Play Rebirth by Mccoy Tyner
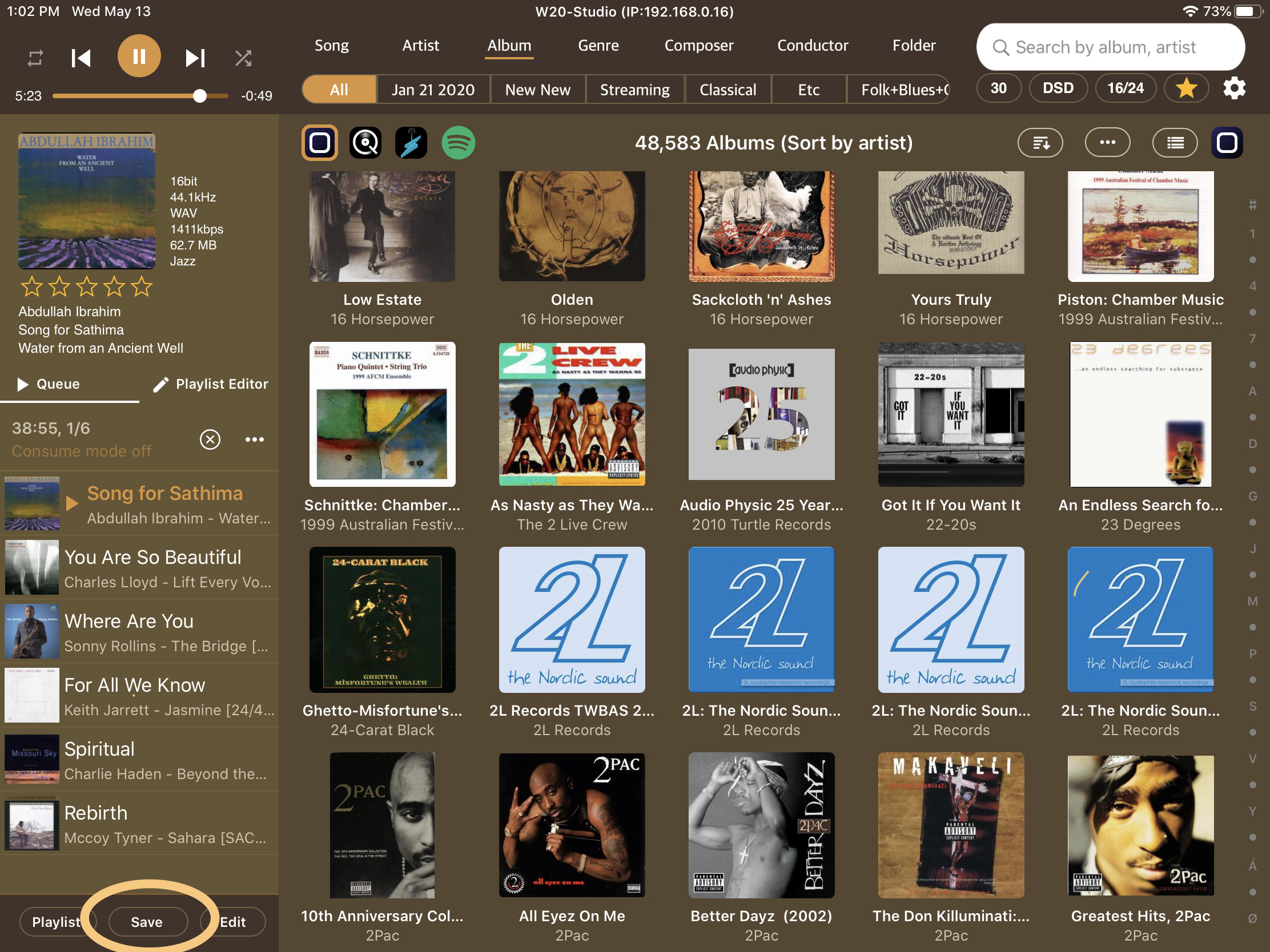Image resolution: width=1270 pixels, height=952 pixels. 139,823
